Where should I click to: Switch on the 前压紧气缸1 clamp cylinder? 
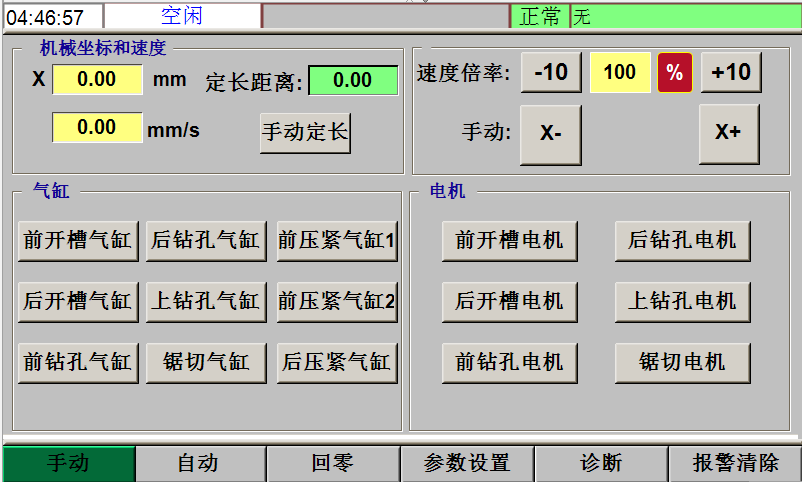(337, 241)
